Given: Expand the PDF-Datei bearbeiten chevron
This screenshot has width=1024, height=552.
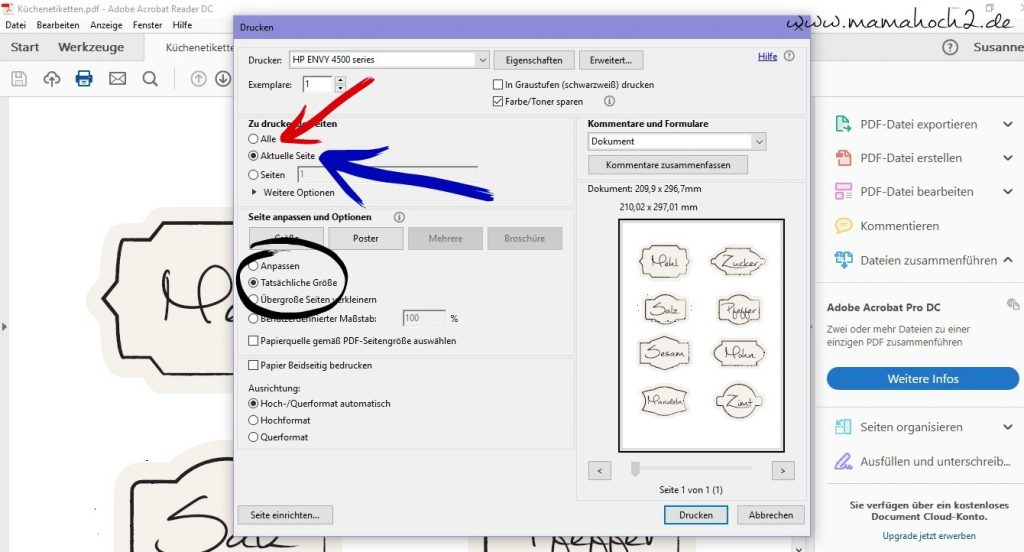Looking at the screenshot, I should click(1008, 191).
